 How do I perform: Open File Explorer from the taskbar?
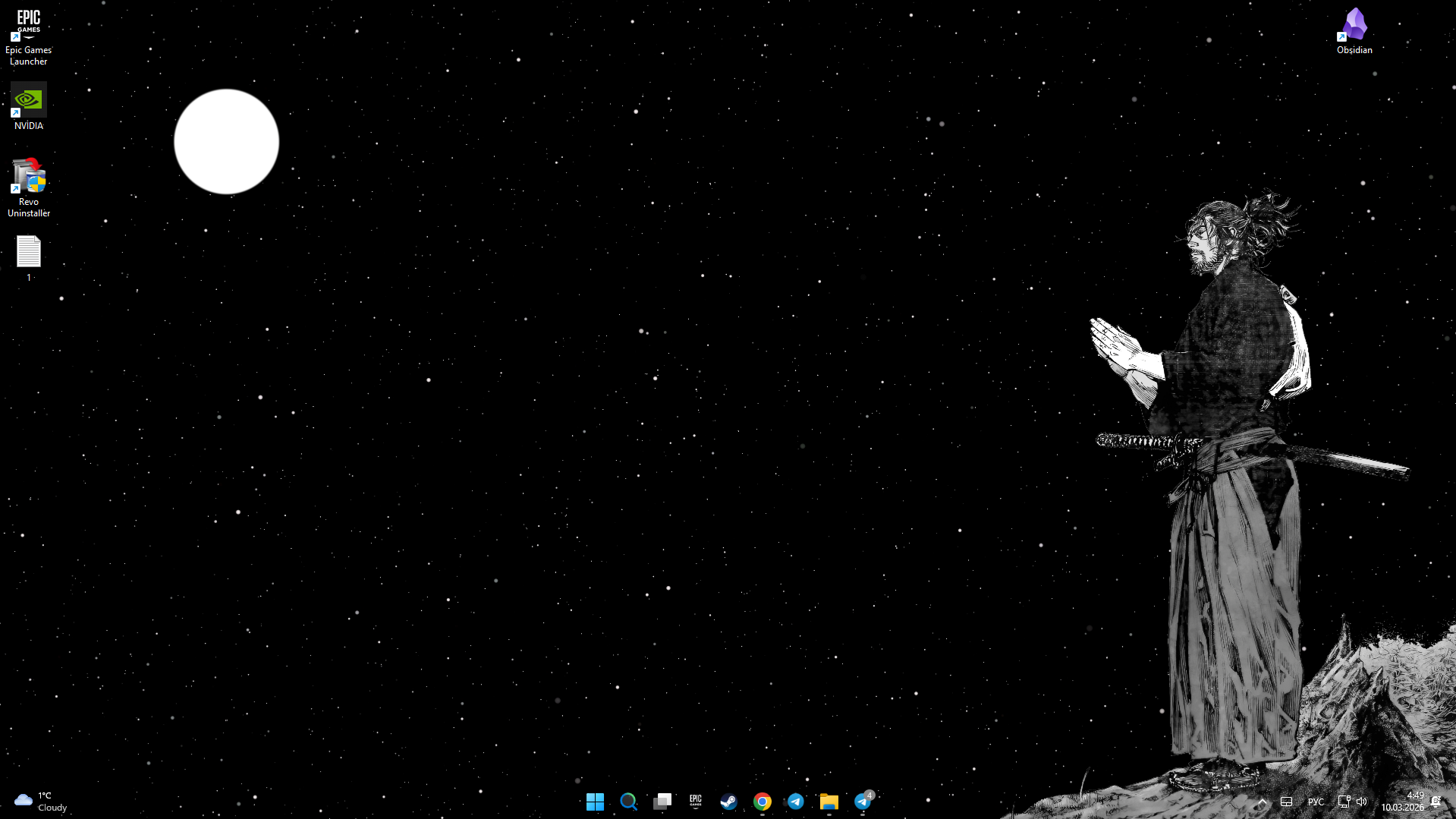click(x=829, y=802)
